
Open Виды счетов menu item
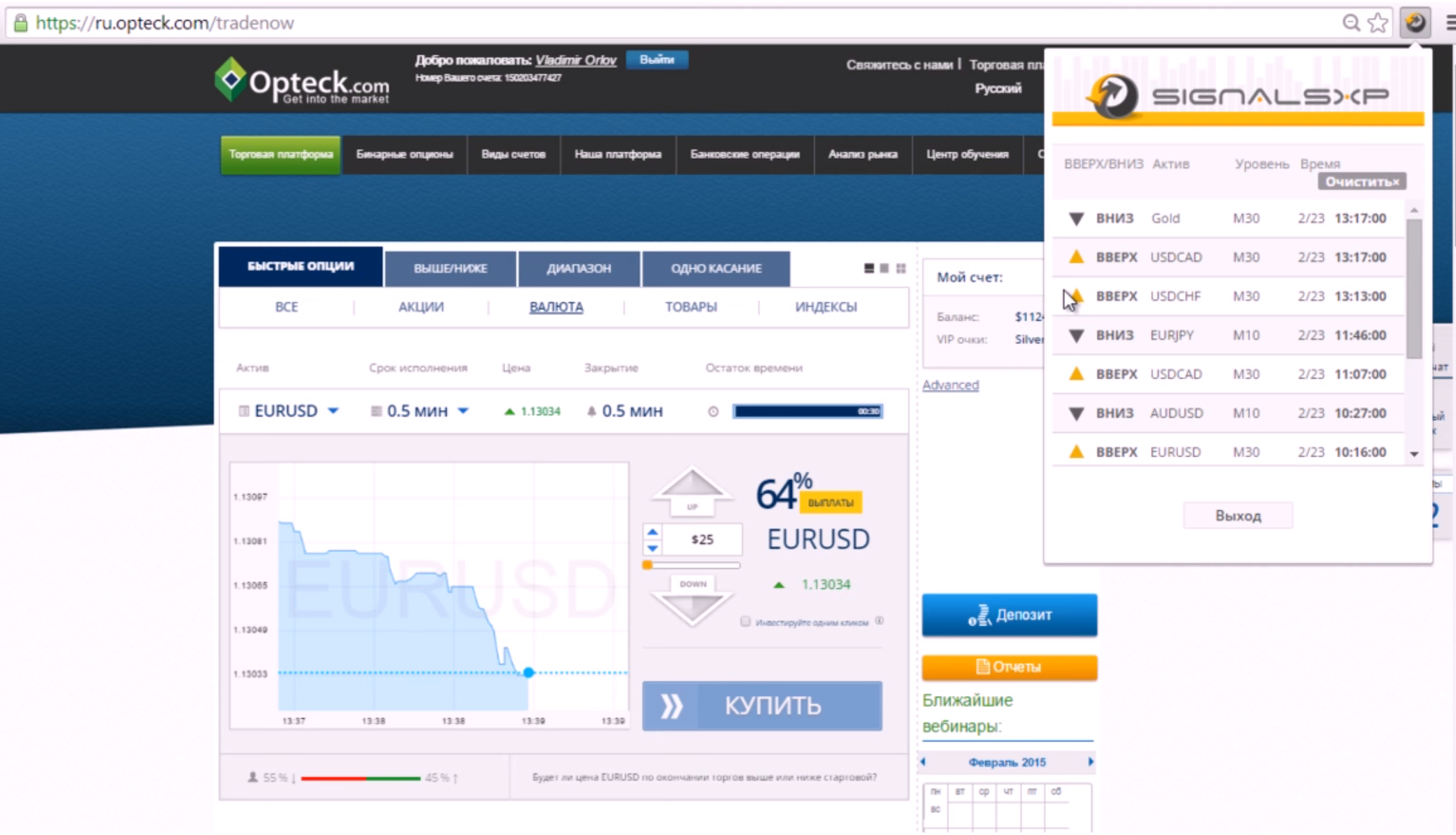(513, 155)
